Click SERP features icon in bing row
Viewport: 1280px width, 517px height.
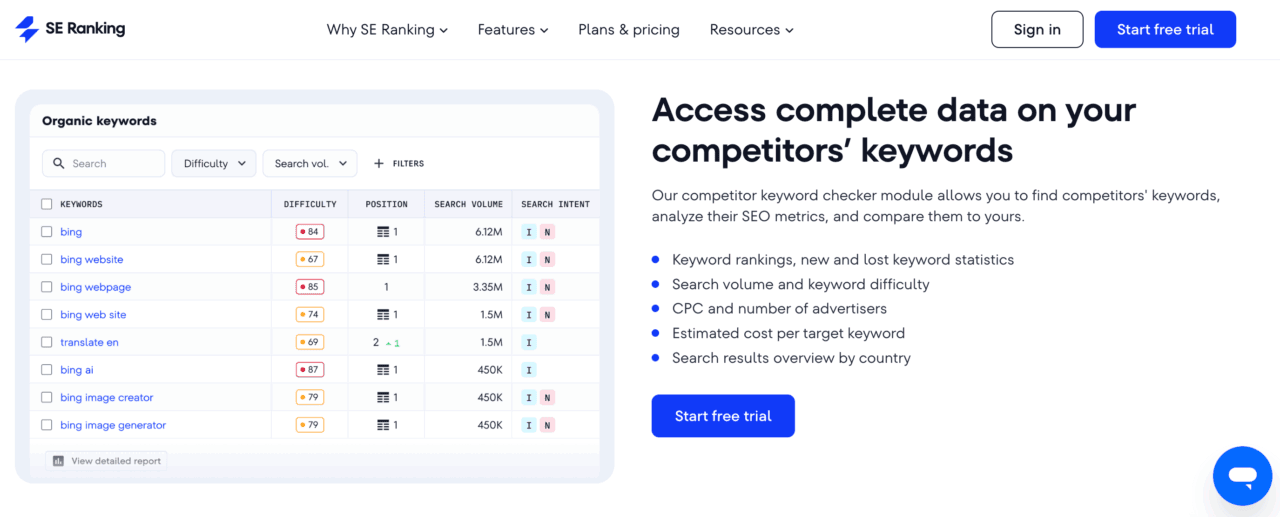(x=383, y=232)
